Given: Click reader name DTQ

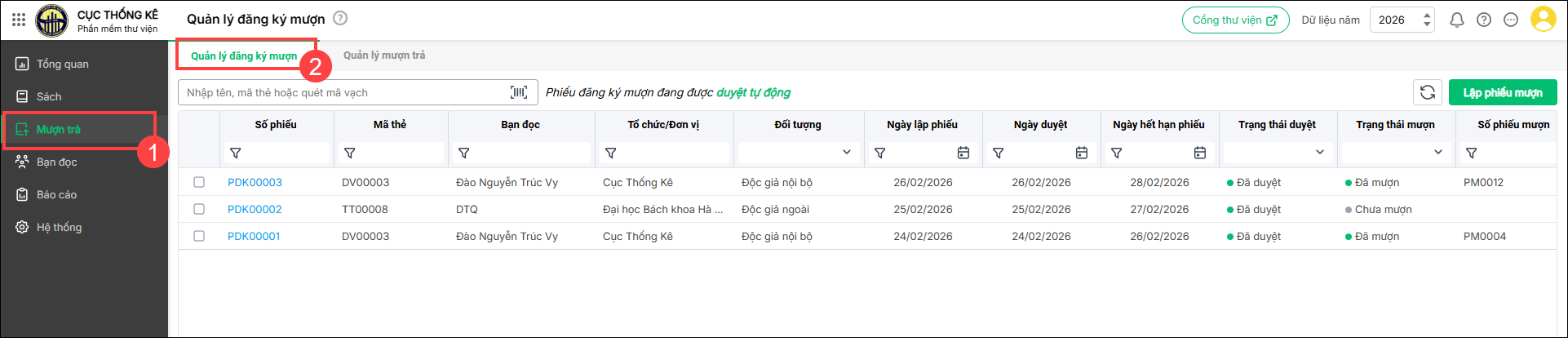Looking at the screenshot, I should [x=467, y=209].
